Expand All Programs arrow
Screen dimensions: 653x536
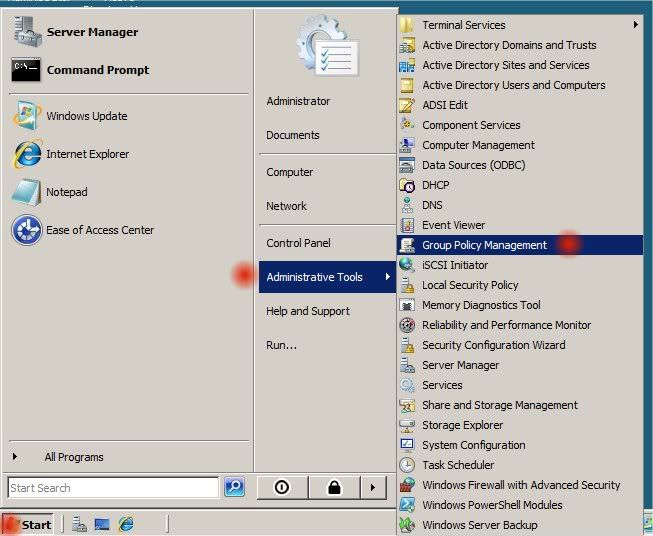click(15, 456)
